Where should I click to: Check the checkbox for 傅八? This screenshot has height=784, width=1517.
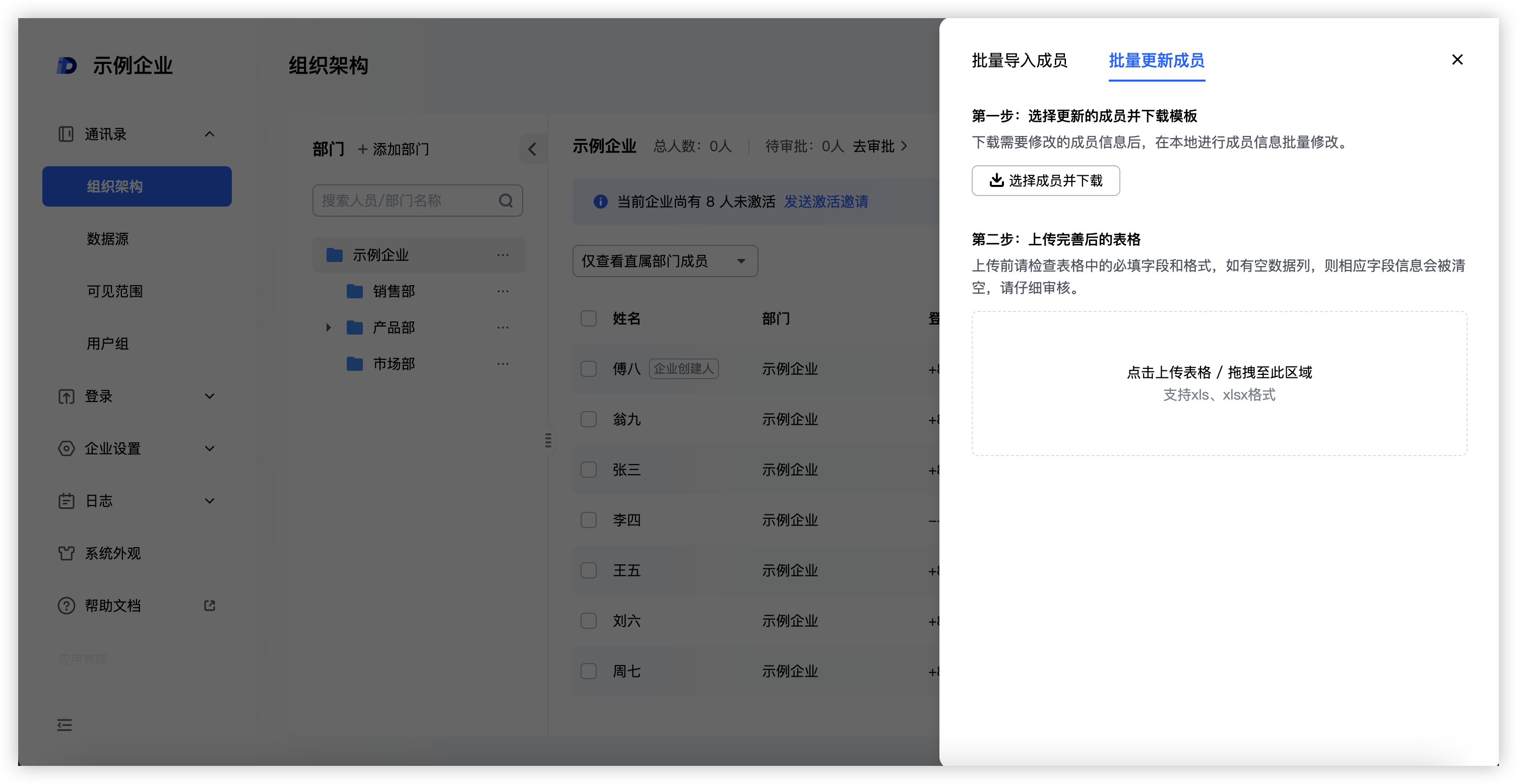pos(588,369)
